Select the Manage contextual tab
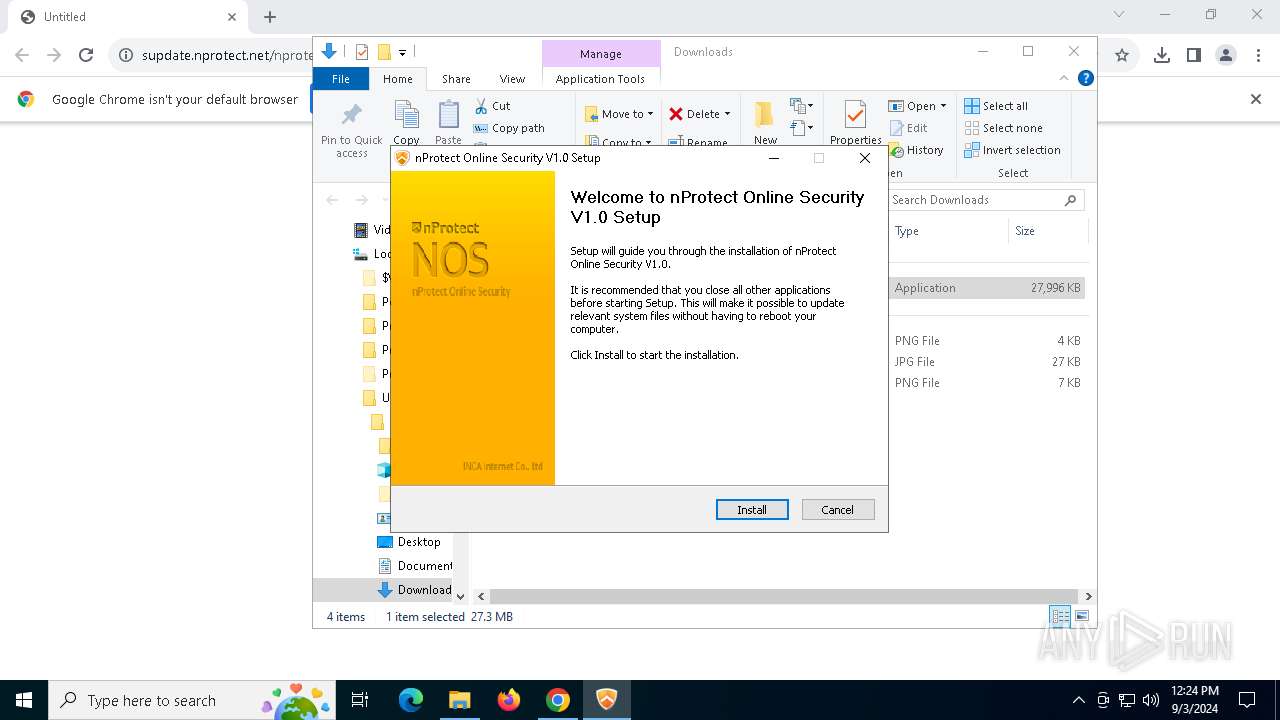This screenshot has width=1280, height=720. click(601, 54)
